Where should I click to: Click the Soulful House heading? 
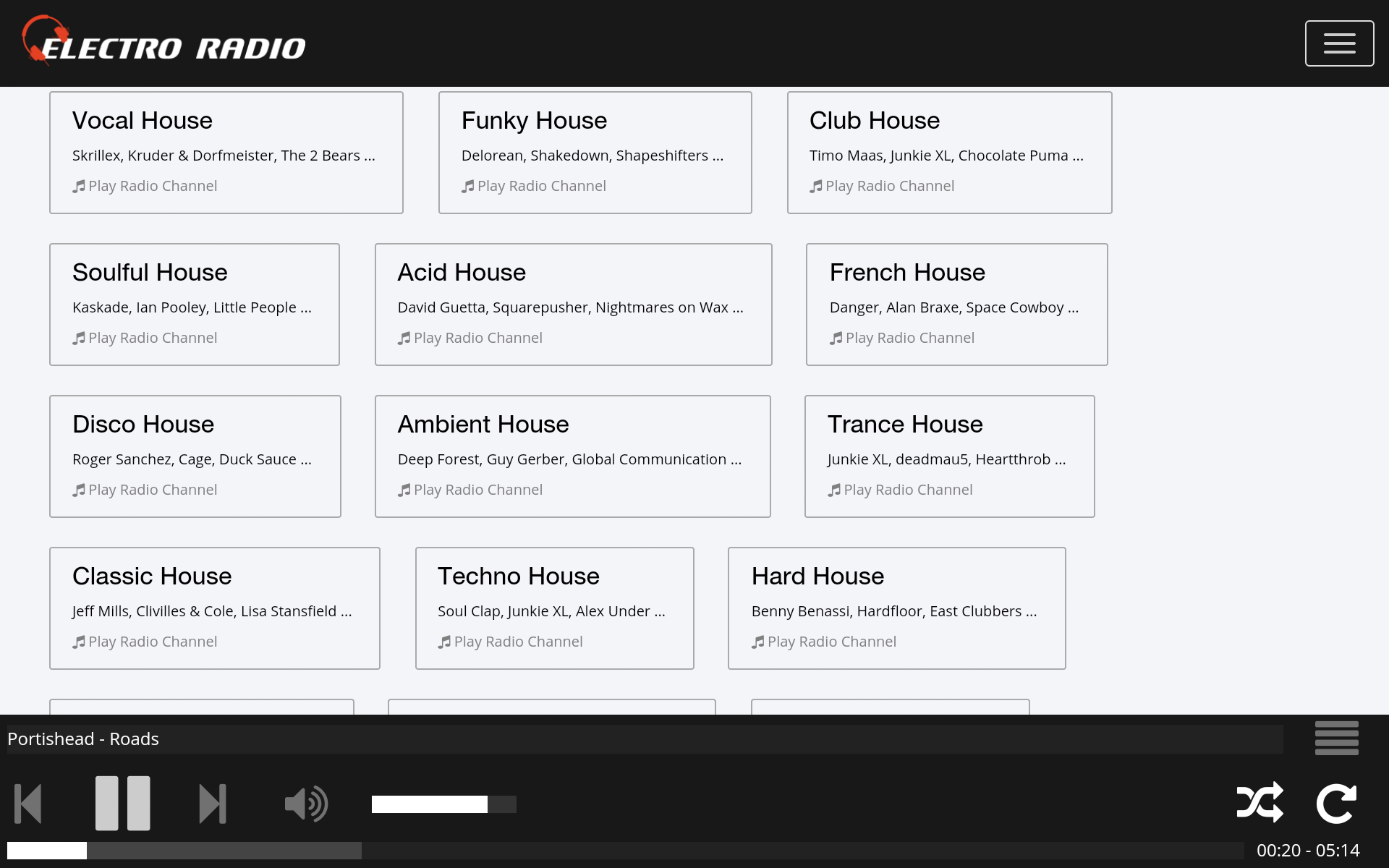[150, 272]
